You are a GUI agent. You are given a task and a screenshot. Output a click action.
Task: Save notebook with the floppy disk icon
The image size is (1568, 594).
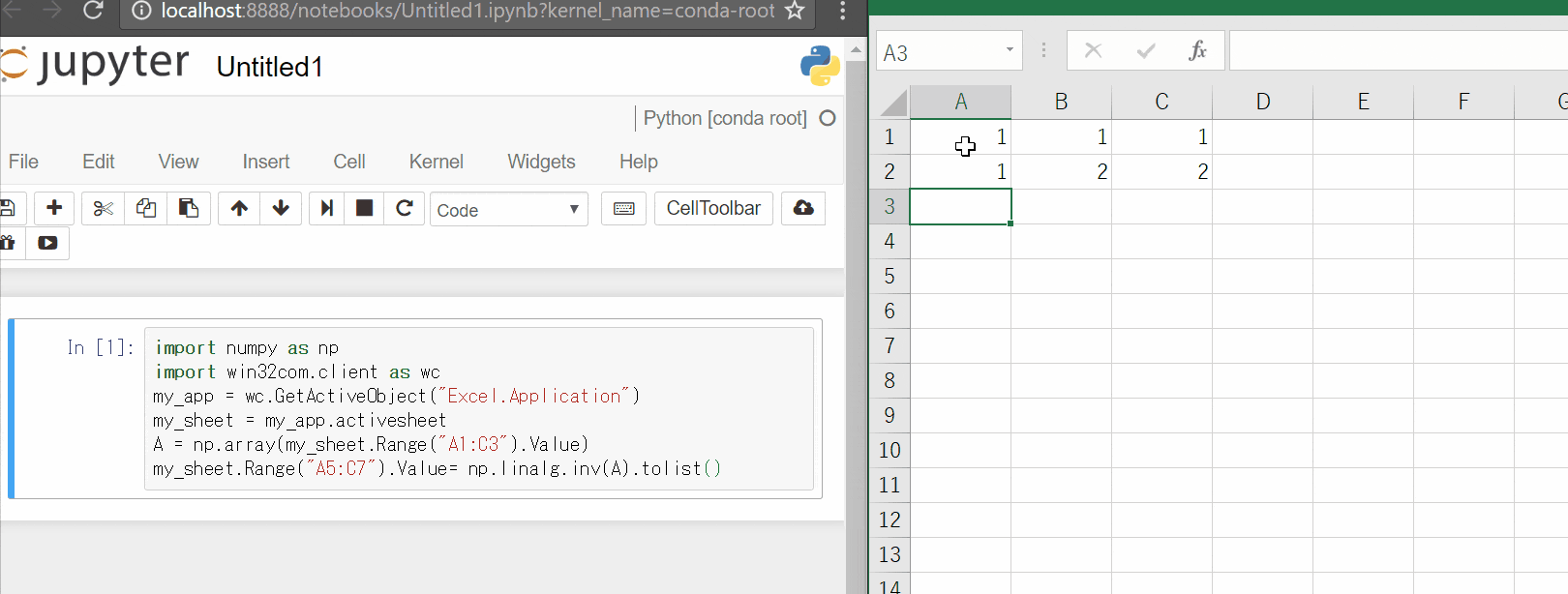pyautogui.click(x=8, y=208)
